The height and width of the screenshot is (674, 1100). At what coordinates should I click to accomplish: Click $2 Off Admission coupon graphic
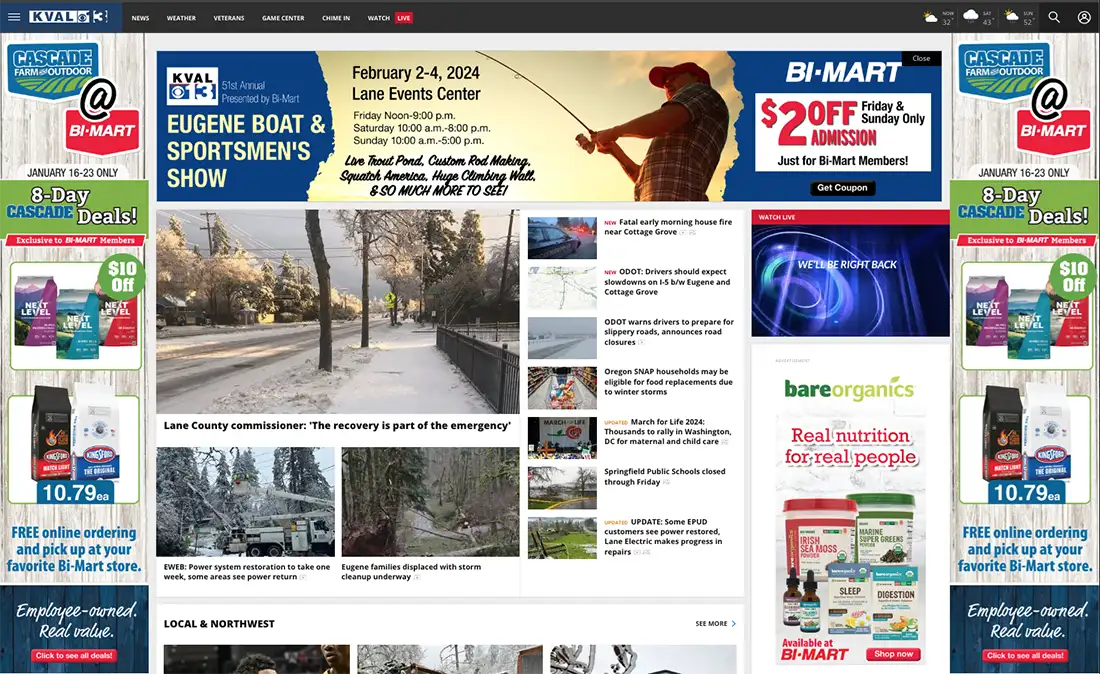(x=843, y=133)
